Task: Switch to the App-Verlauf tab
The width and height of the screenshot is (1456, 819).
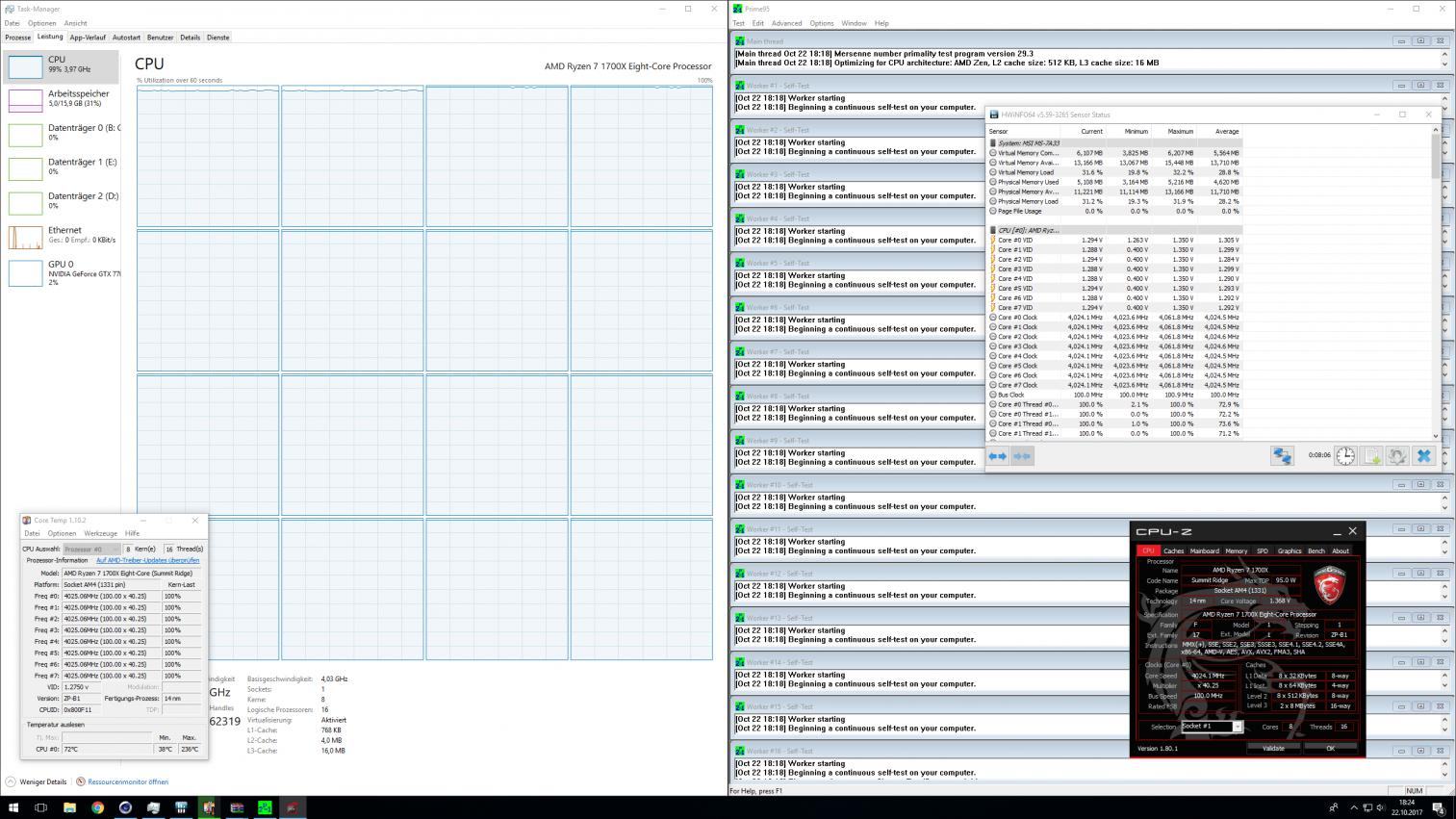Action: coord(88,38)
